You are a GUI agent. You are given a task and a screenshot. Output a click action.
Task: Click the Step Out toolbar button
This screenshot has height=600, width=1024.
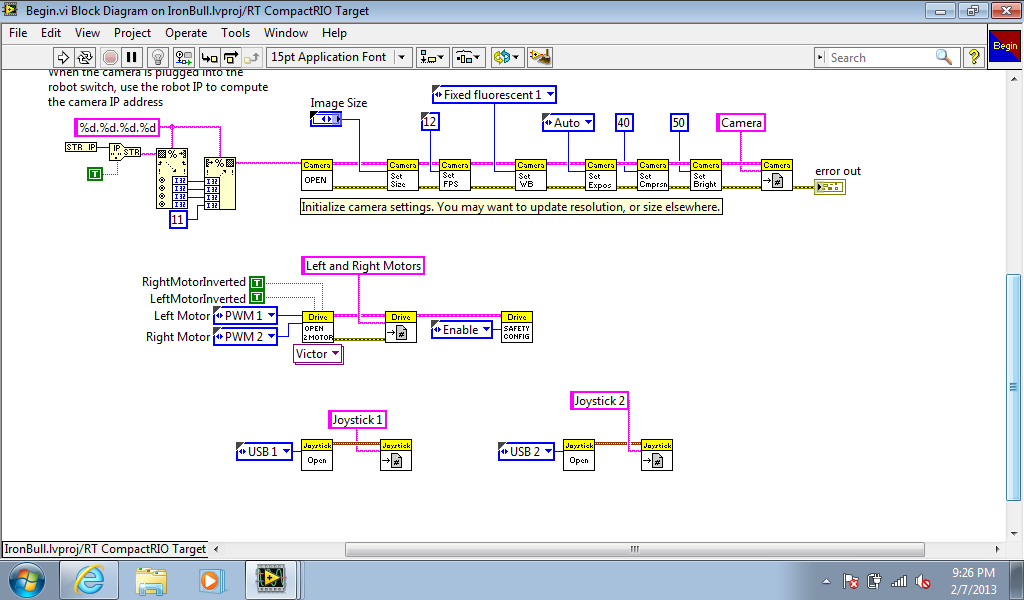pos(253,57)
